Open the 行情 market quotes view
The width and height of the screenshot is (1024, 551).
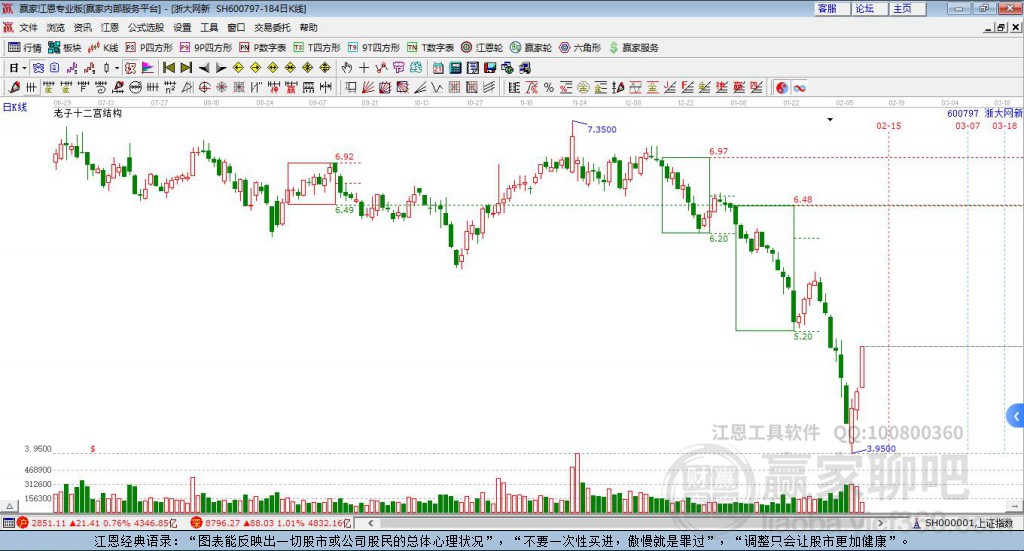click(x=24, y=48)
